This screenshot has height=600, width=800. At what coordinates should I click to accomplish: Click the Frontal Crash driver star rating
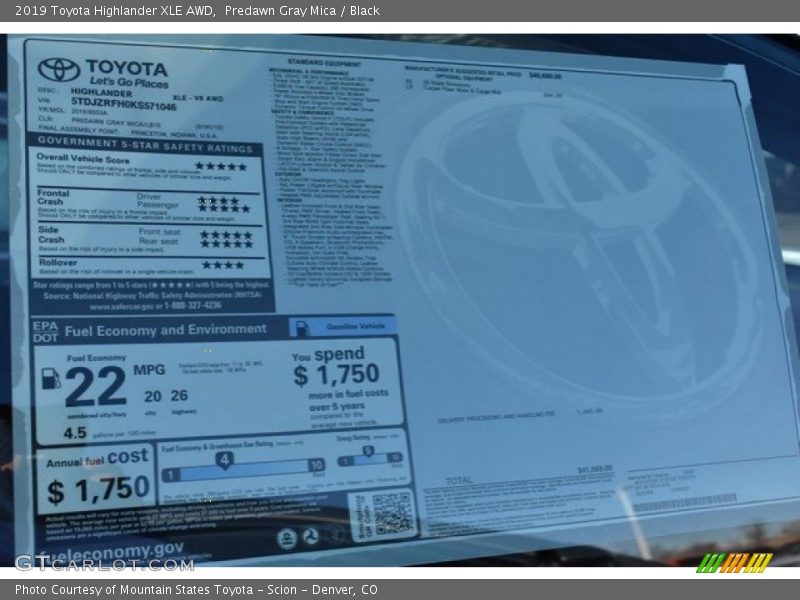tap(218, 201)
